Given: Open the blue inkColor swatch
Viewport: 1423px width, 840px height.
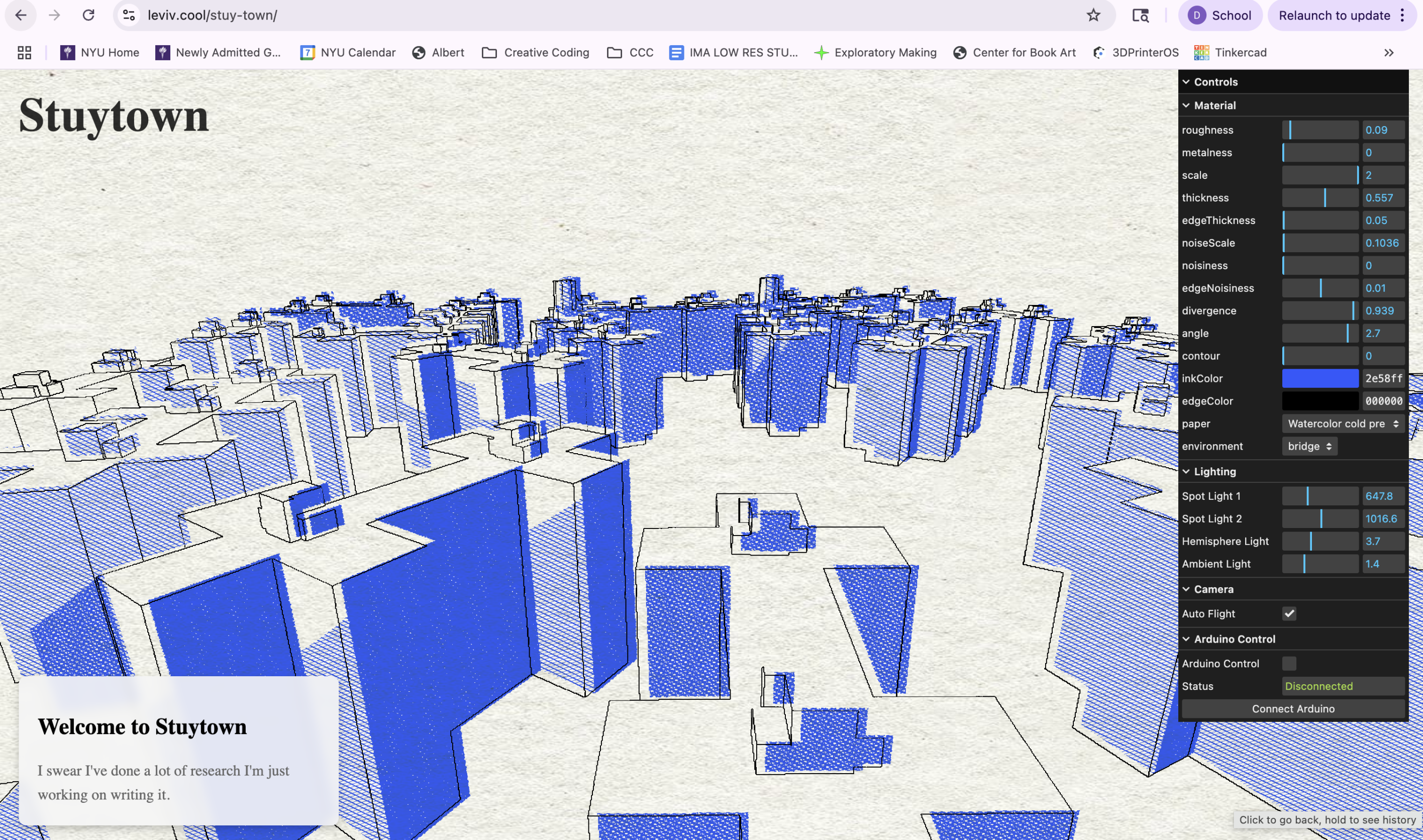Looking at the screenshot, I should pos(1319,378).
